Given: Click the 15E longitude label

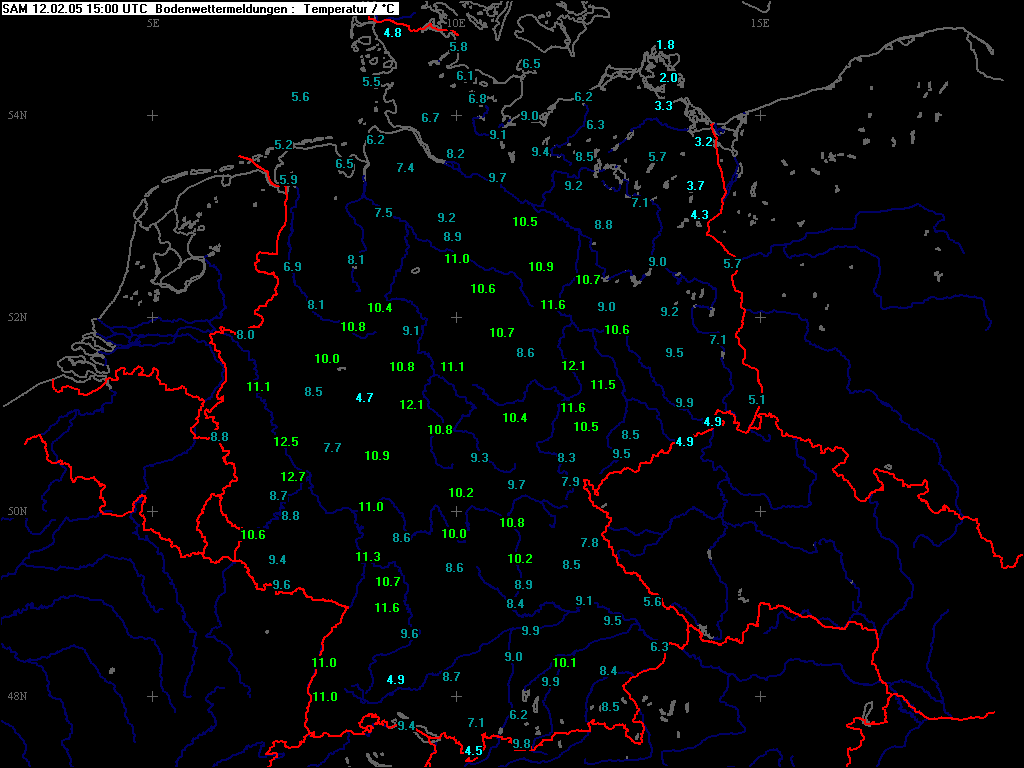Looking at the screenshot, I should coord(759,22).
